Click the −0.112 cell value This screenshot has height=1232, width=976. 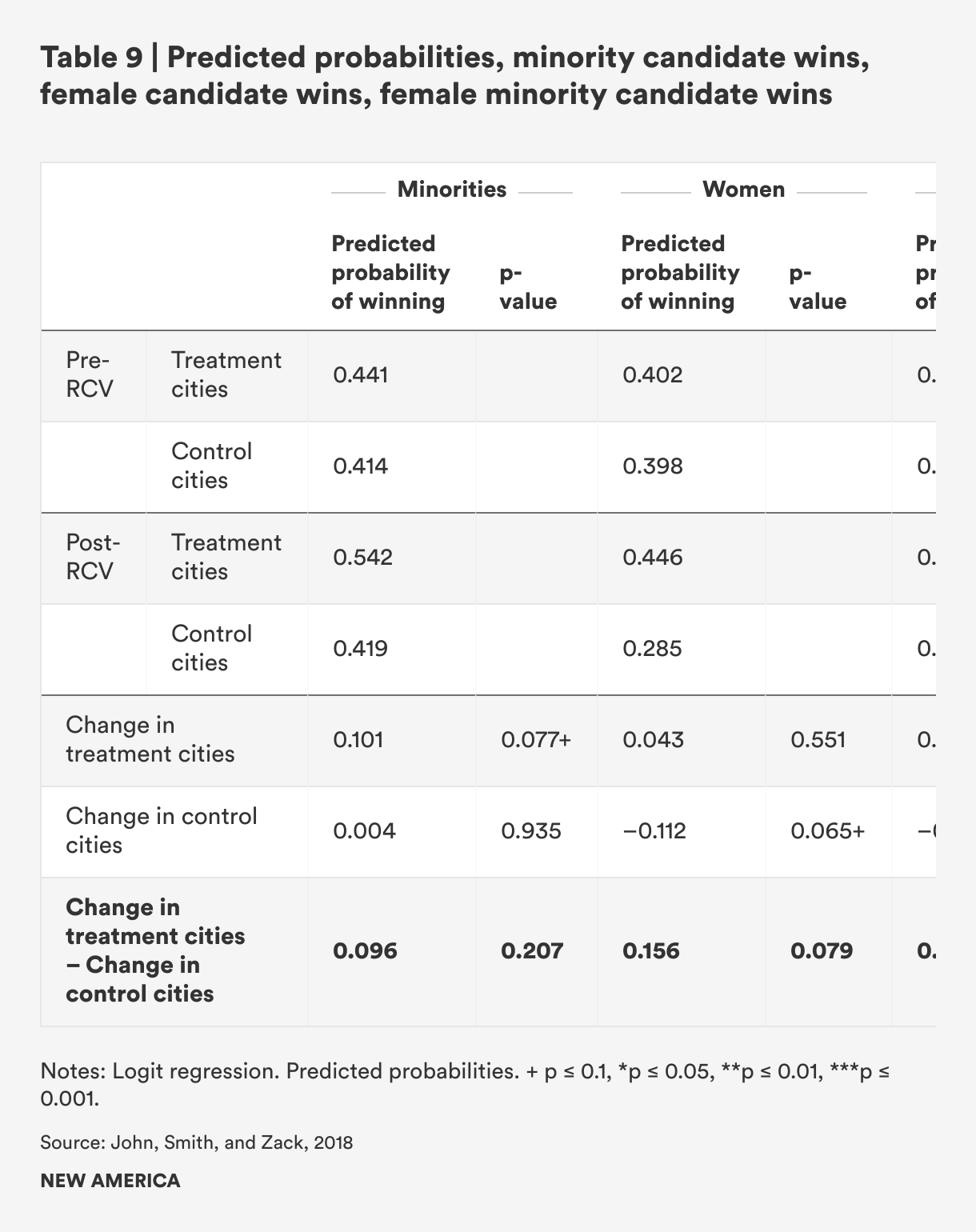[654, 831]
